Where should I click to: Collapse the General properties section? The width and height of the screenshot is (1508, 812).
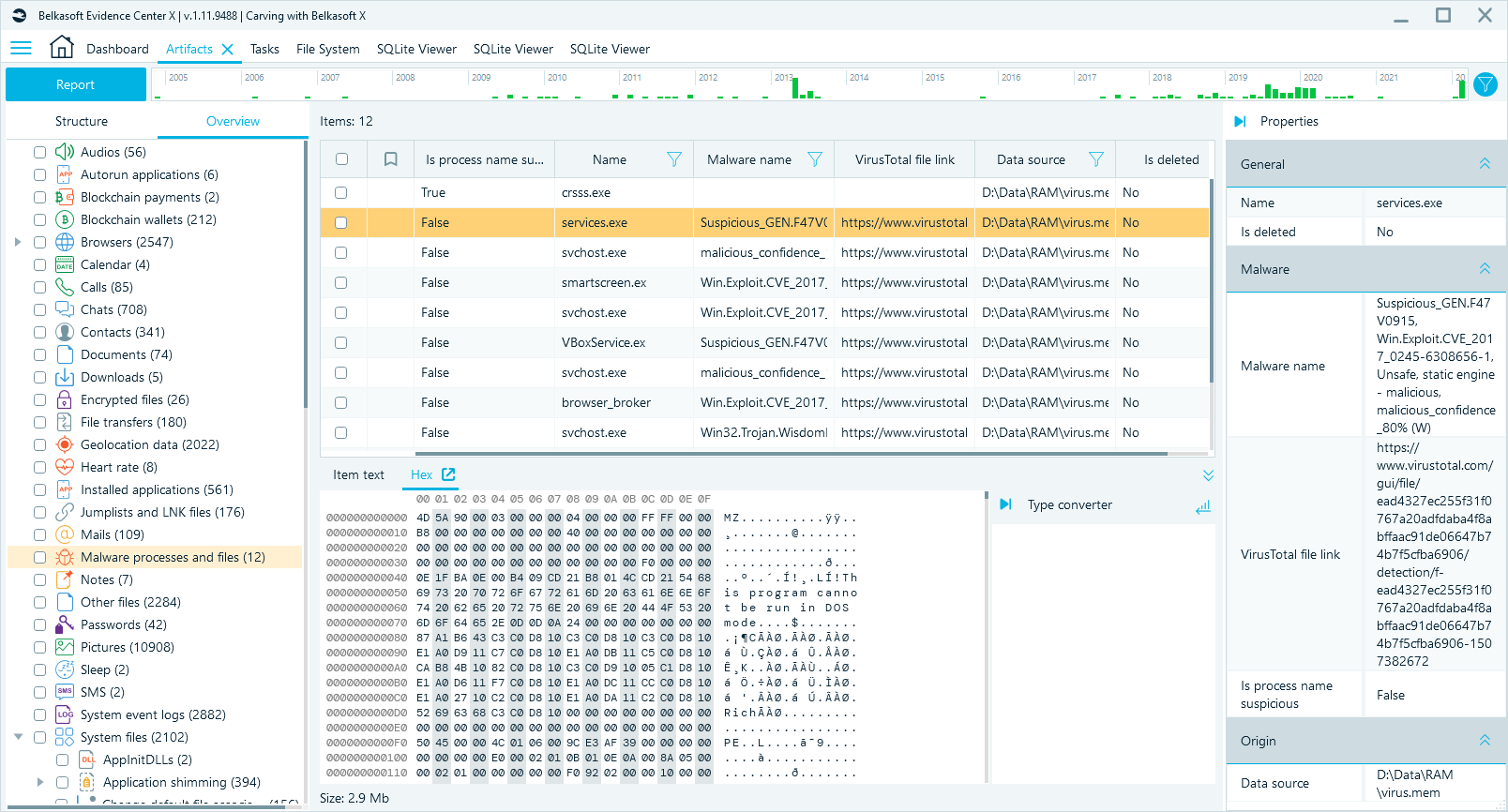(x=1485, y=164)
